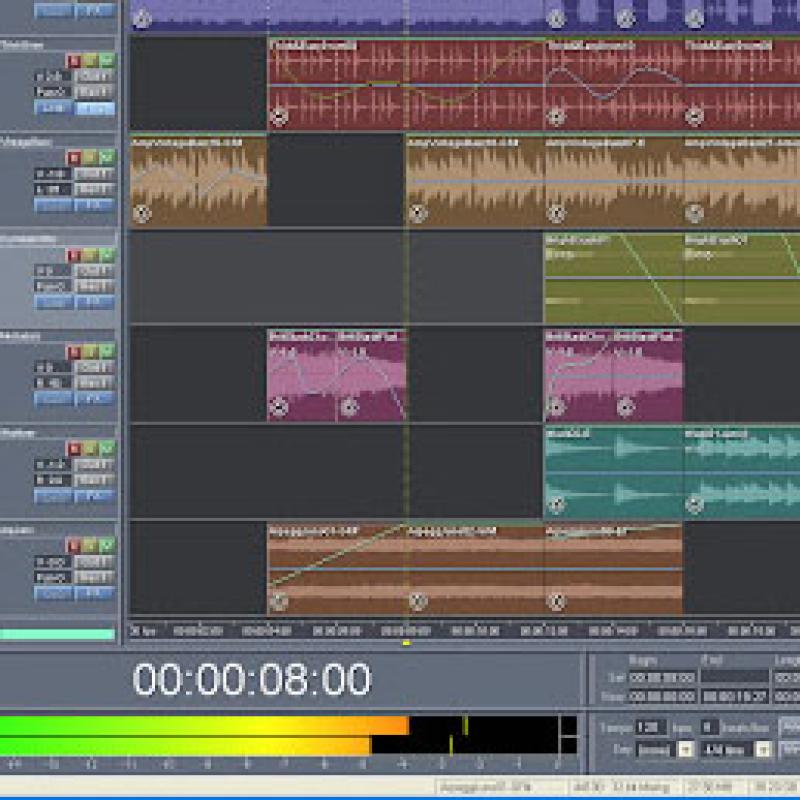Click the right blue button on the red-clip track

[x=95, y=108]
